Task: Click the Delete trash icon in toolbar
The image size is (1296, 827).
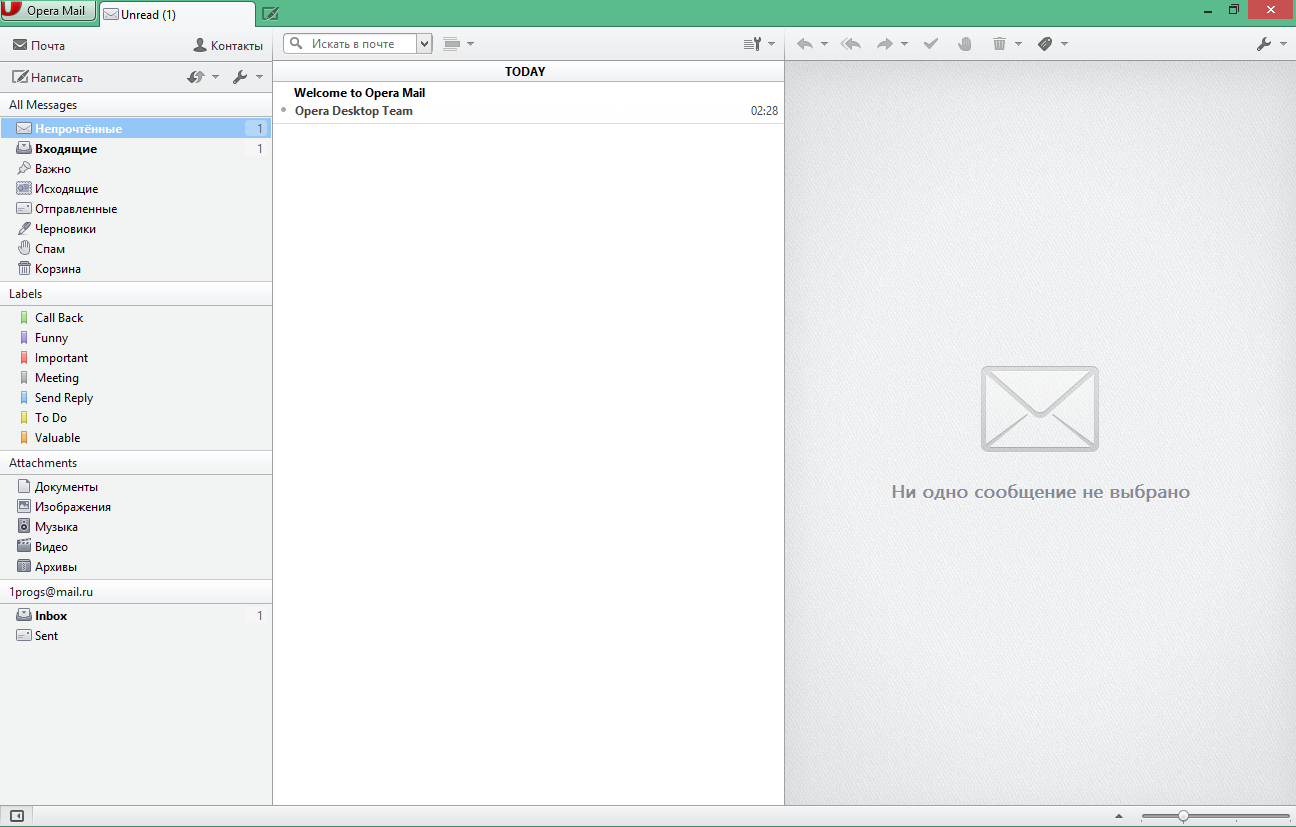Action: 999,44
